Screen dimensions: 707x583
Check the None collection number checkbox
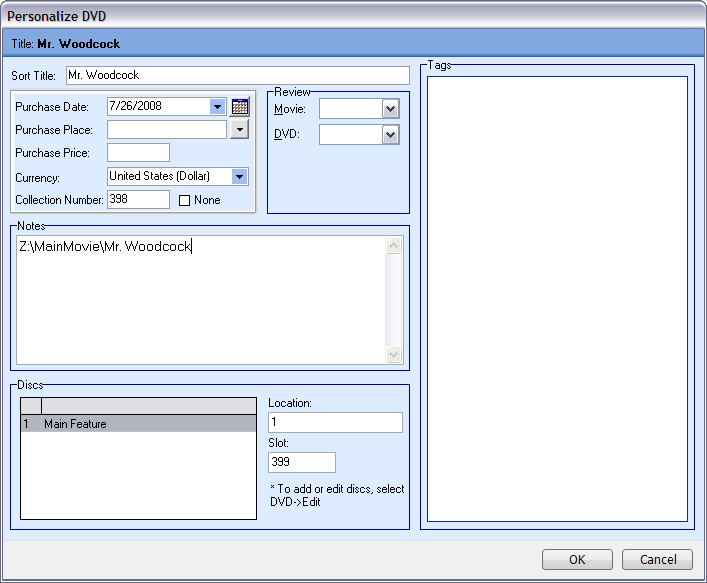tap(184, 200)
